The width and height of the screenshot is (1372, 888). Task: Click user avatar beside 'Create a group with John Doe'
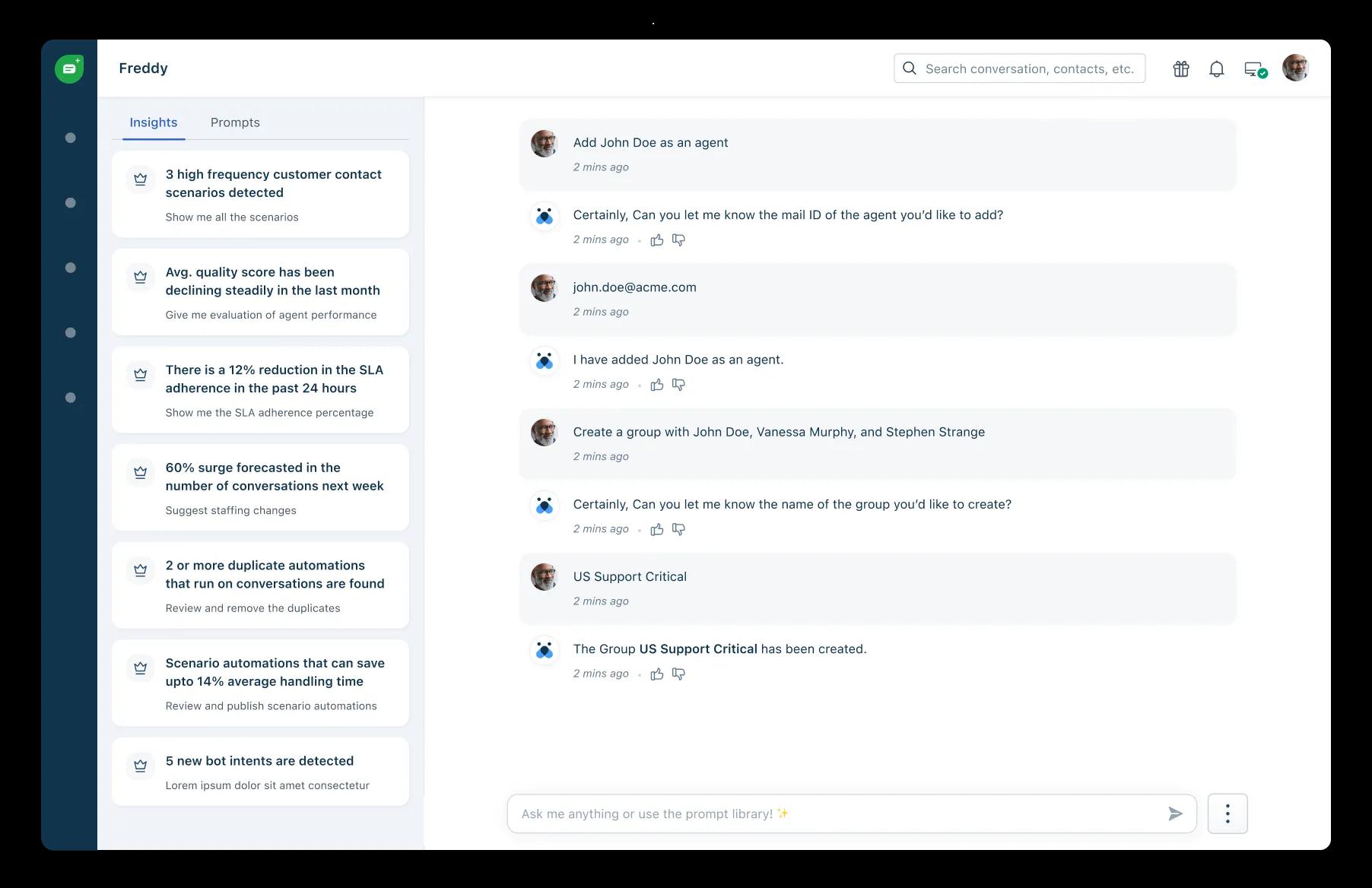coord(545,433)
